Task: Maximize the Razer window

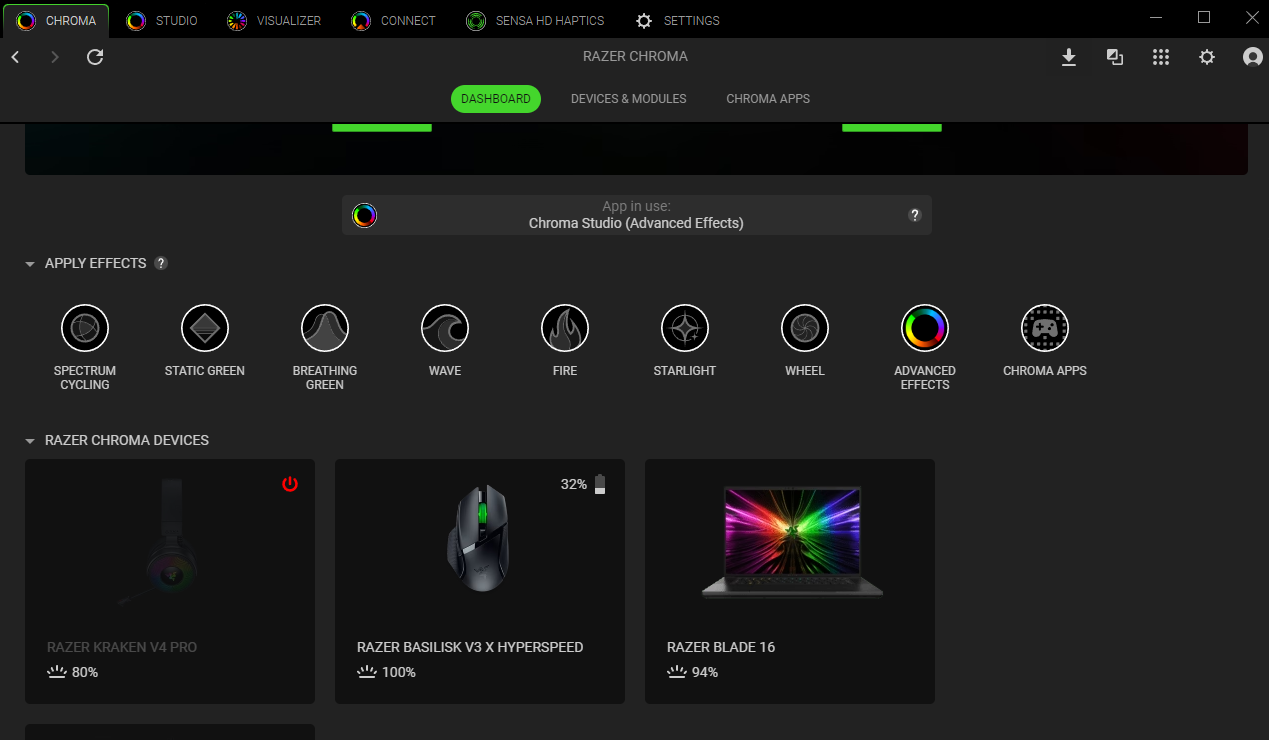Action: click(x=1204, y=18)
